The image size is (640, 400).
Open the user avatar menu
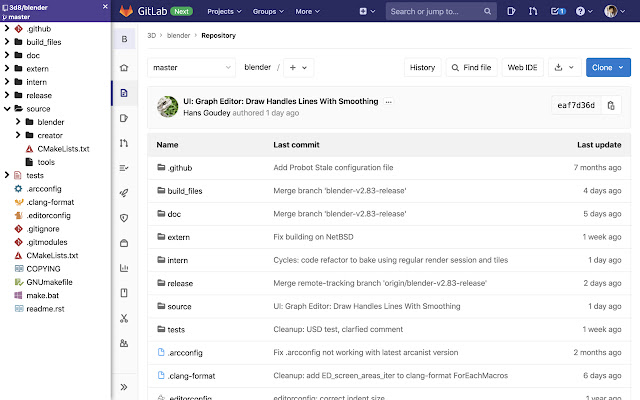[x=614, y=11]
